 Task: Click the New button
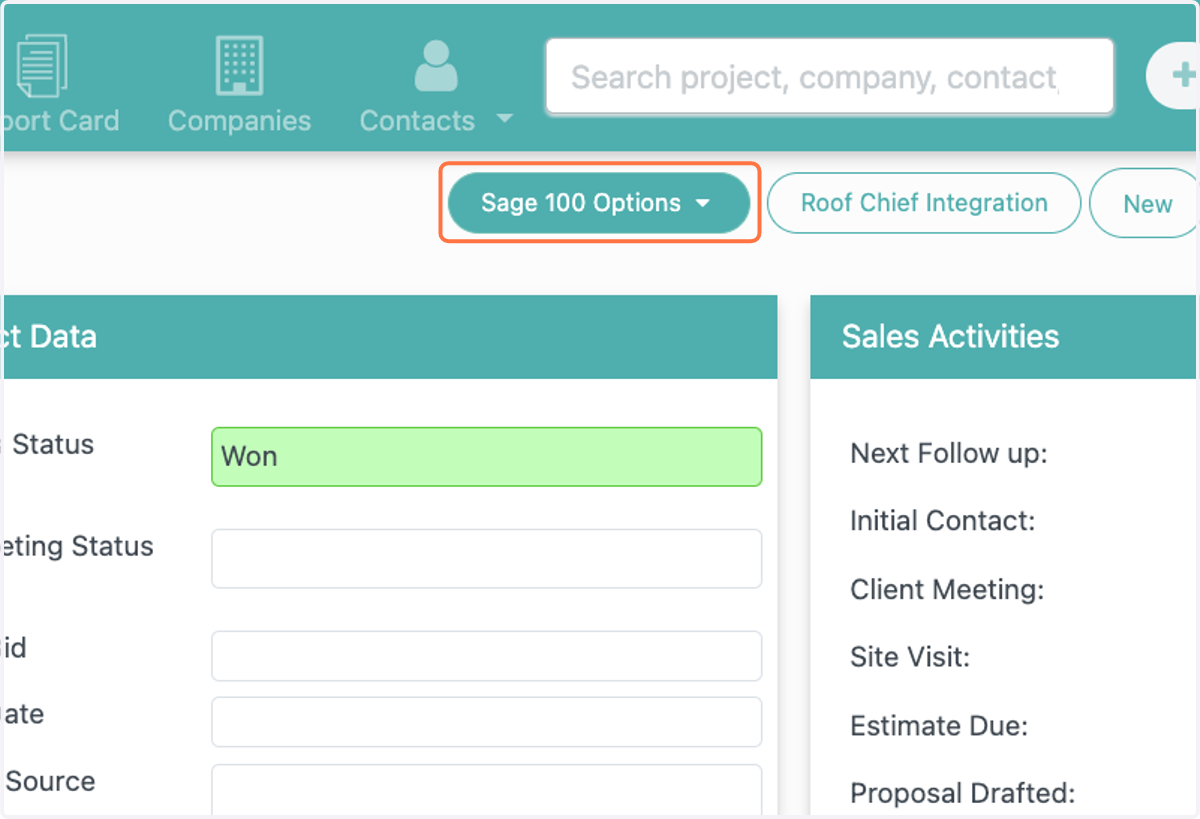[x=1146, y=204]
